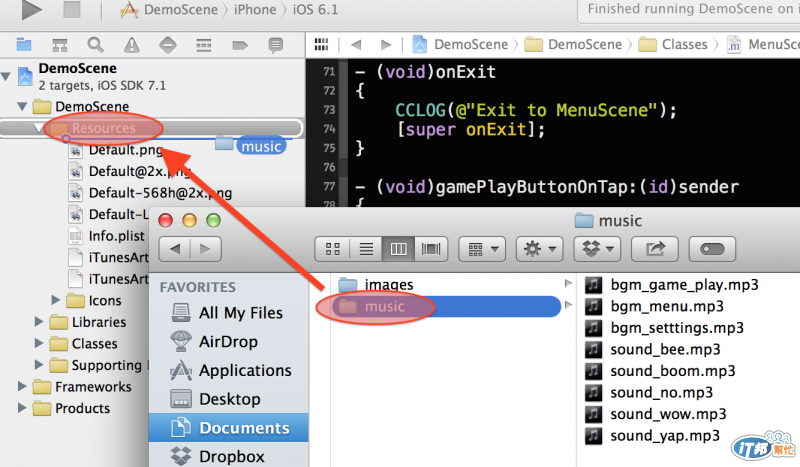Open All My Files in Finder sidebar
This screenshot has width=800, height=467.
click(x=227, y=312)
